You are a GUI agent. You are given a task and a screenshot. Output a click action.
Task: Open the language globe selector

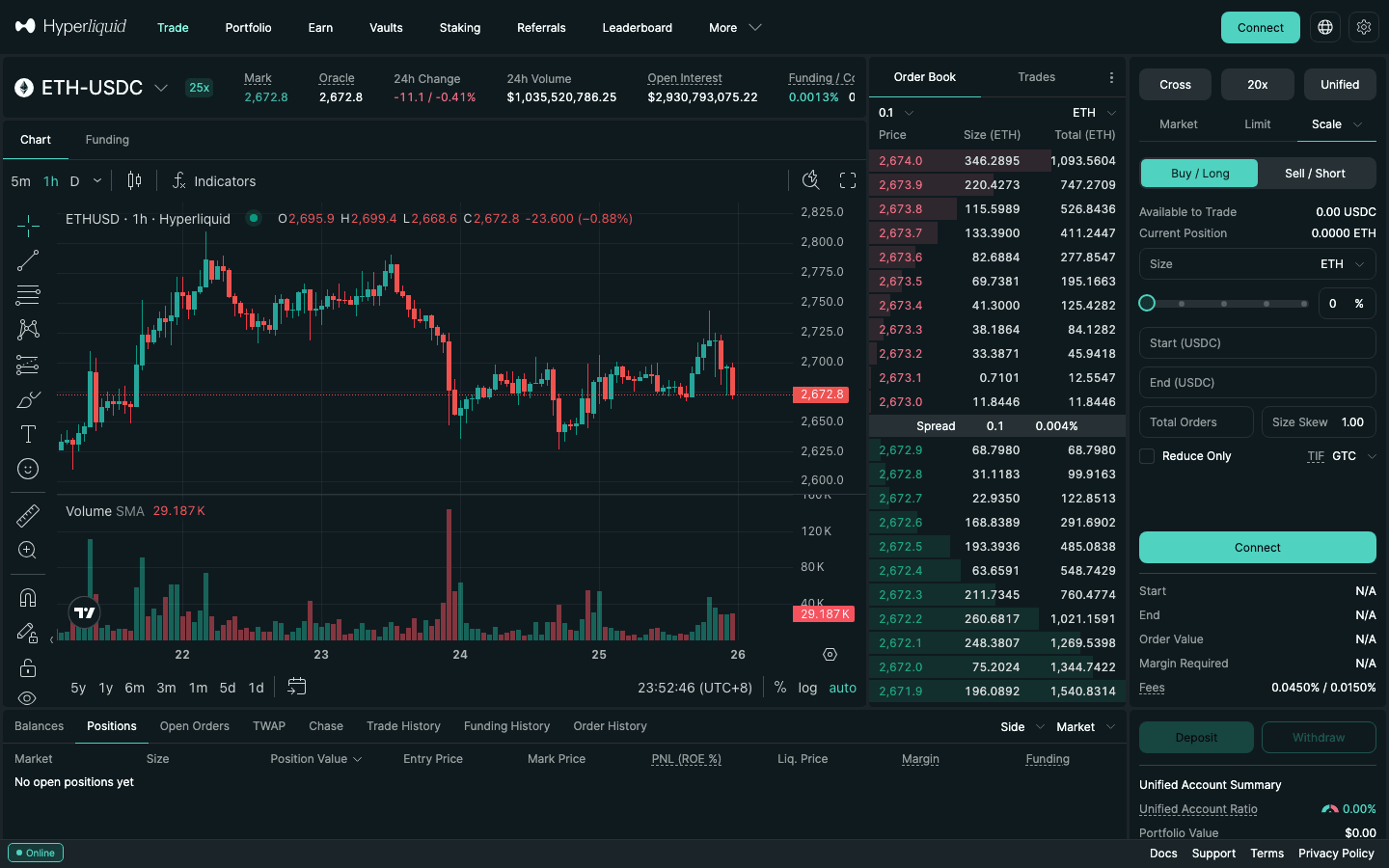click(x=1325, y=27)
